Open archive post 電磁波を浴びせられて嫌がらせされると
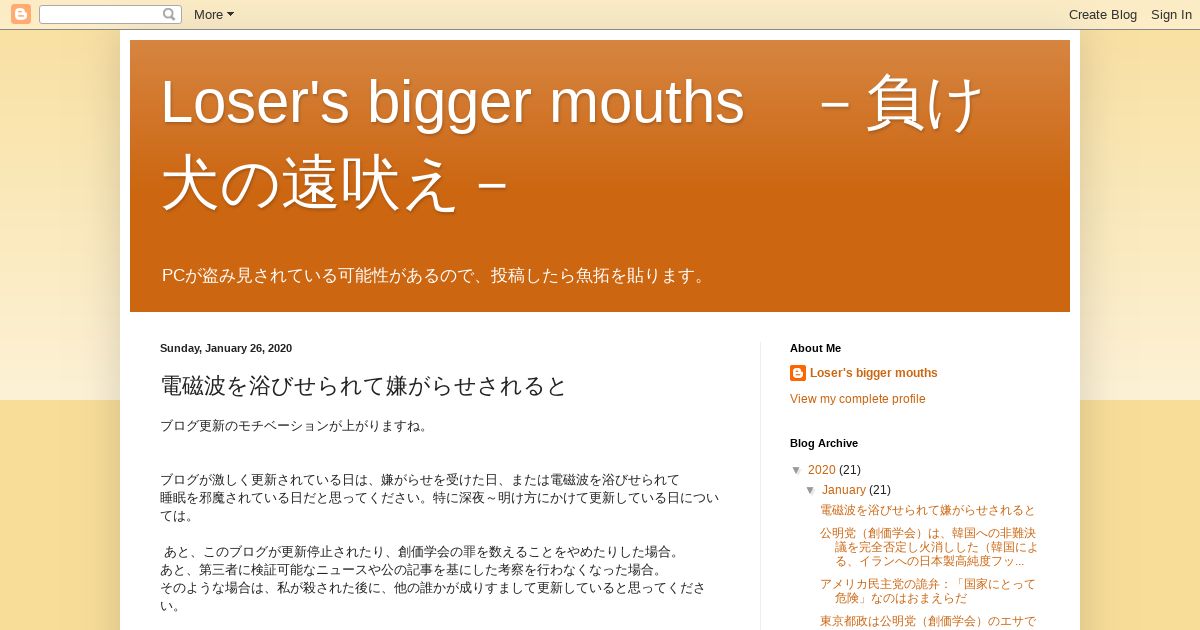 coord(928,510)
